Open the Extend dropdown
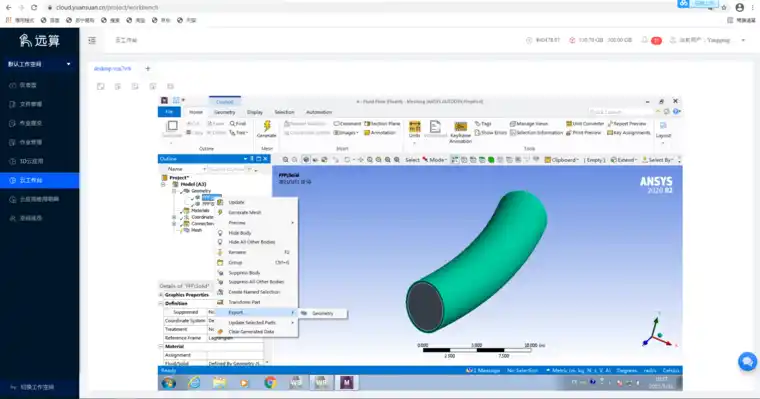 (x=624, y=160)
